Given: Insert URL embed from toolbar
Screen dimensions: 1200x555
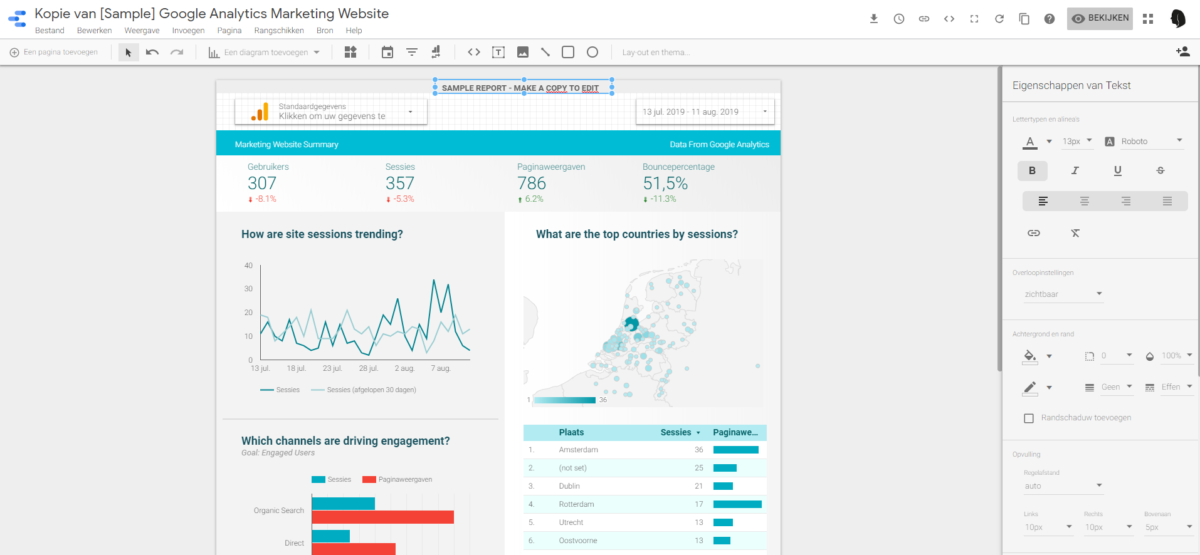Looking at the screenshot, I should pyautogui.click(x=474, y=52).
